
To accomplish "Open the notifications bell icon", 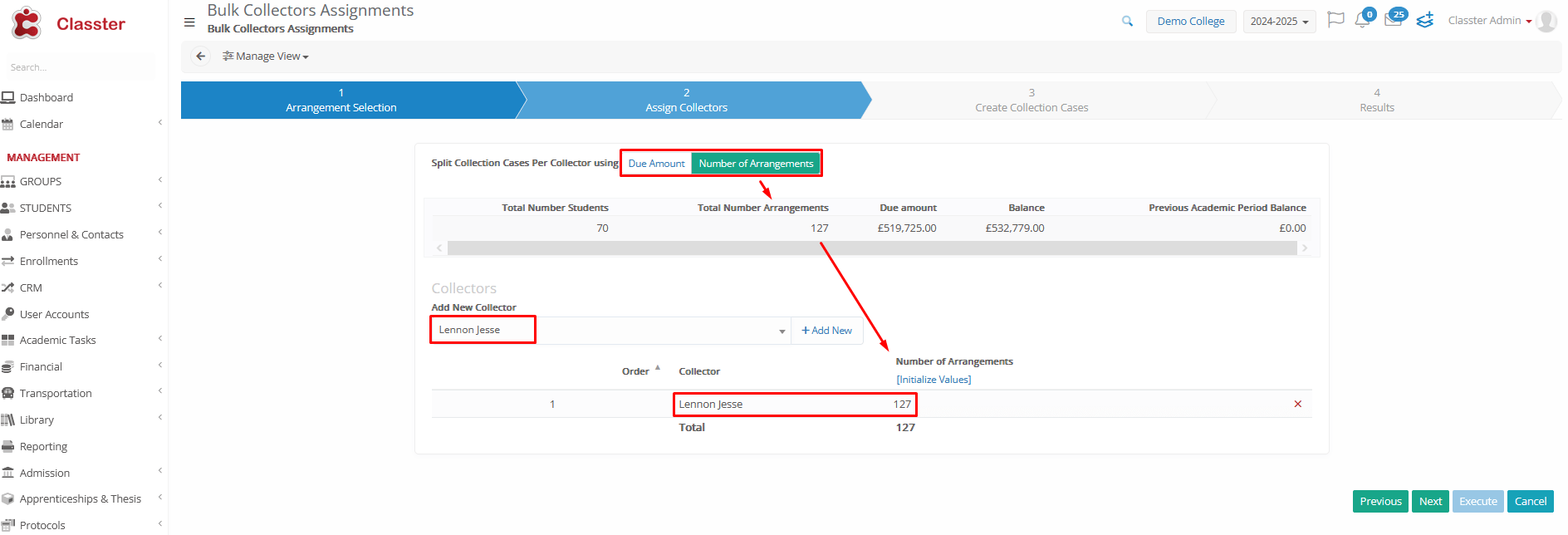I will [x=1362, y=21].
